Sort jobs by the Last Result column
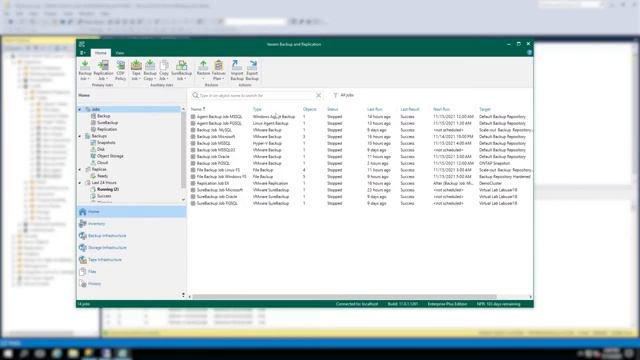The width and height of the screenshot is (640, 360). tap(410, 109)
